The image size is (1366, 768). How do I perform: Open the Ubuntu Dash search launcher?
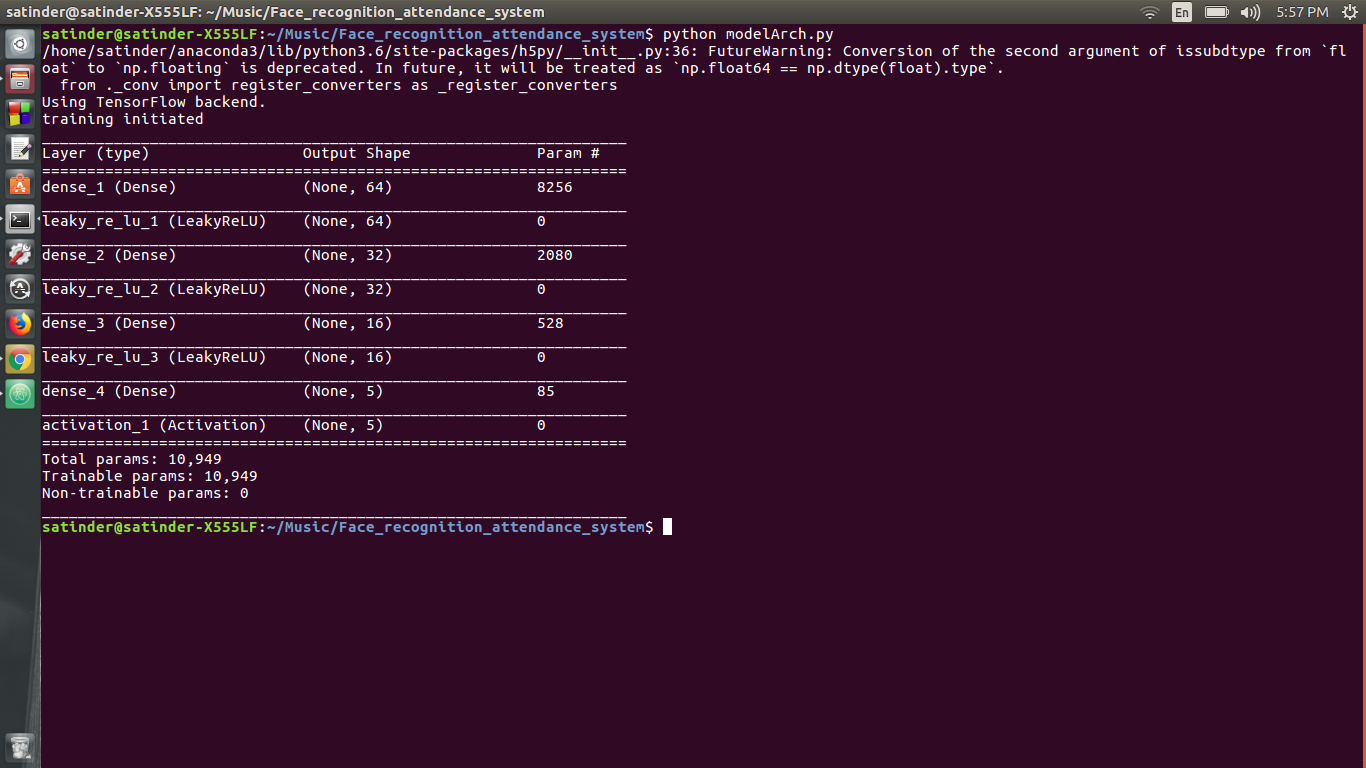(20, 44)
